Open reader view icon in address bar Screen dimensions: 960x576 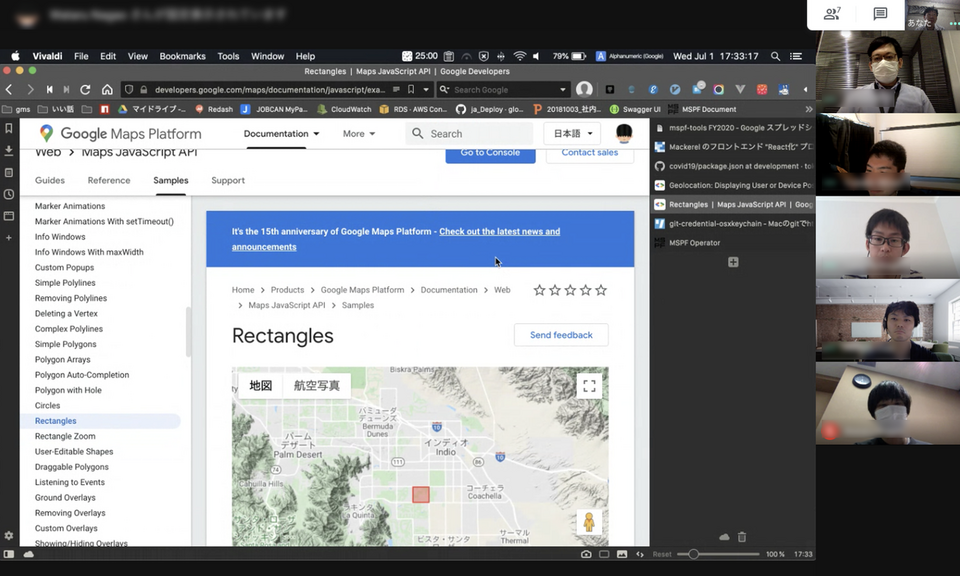[x=397, y=89]
